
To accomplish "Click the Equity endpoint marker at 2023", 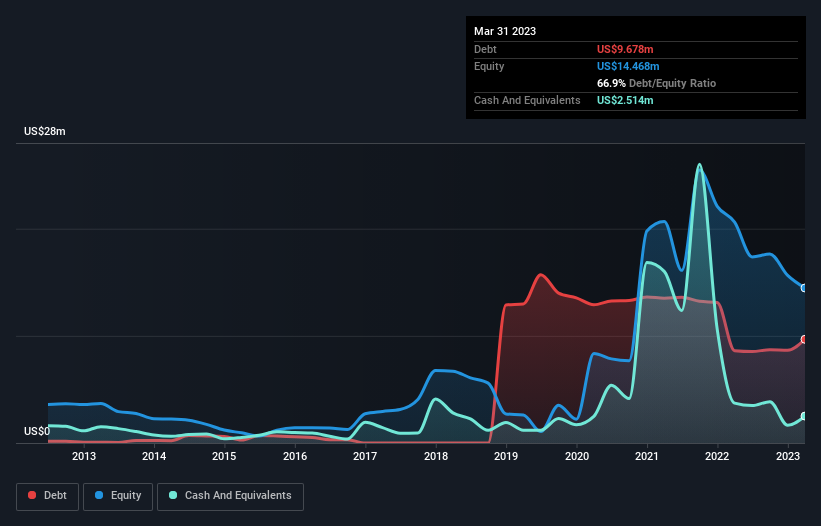I will [804, 288].
